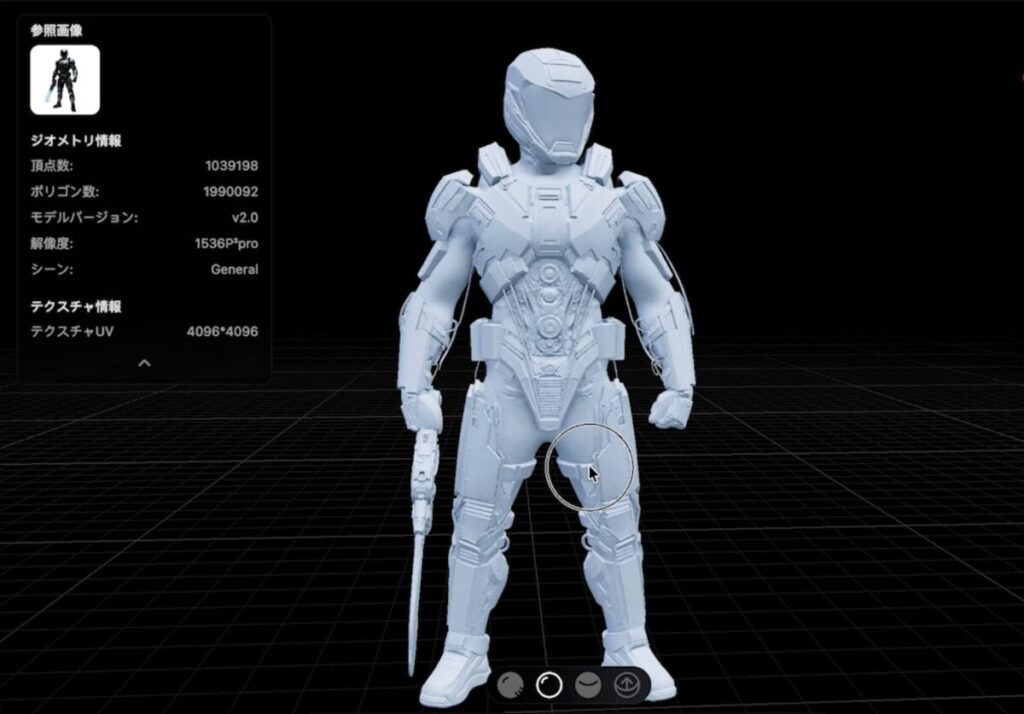Select the vertex count value 1039198

[232, 166]
